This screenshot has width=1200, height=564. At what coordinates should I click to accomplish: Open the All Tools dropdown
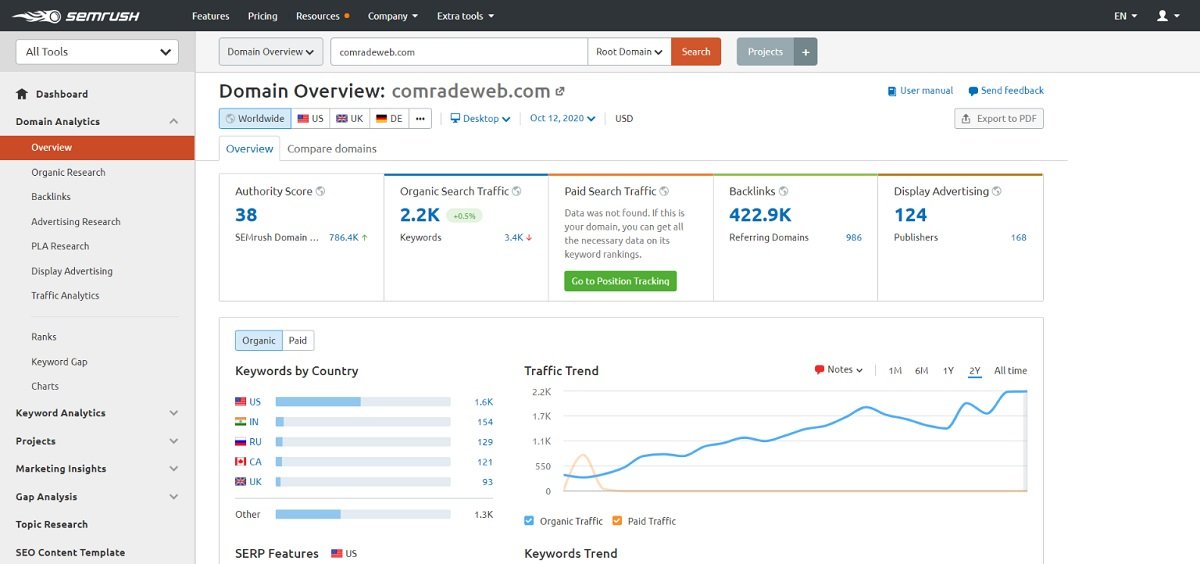(x=97, y=52)
